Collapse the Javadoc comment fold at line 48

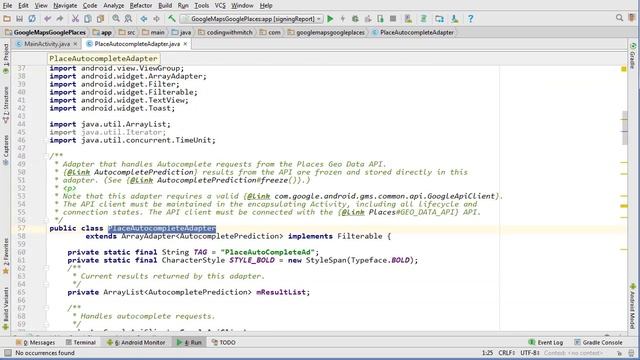[x=46, y=156]
